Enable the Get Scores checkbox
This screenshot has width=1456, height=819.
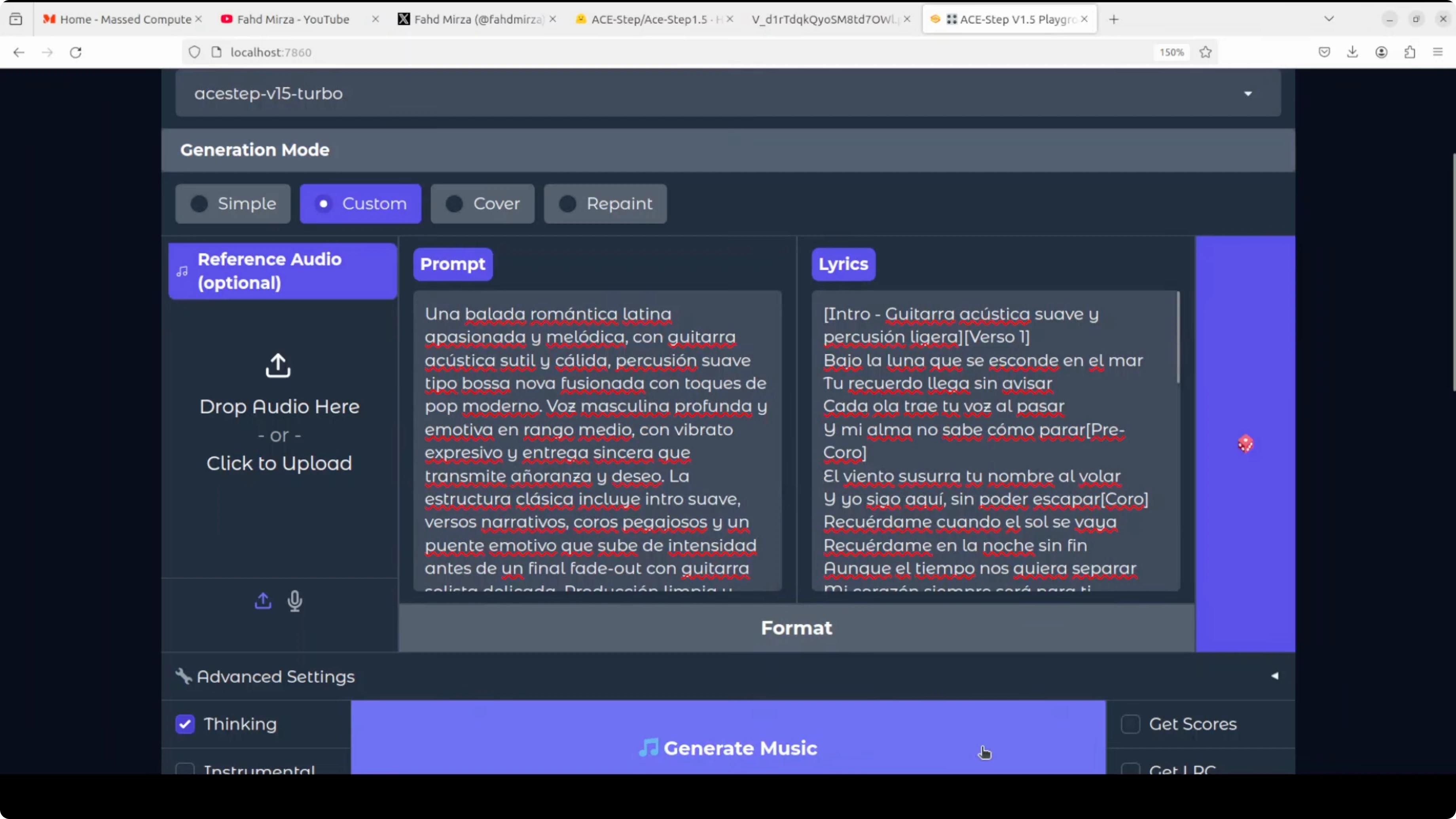(x=1130, y=724)
